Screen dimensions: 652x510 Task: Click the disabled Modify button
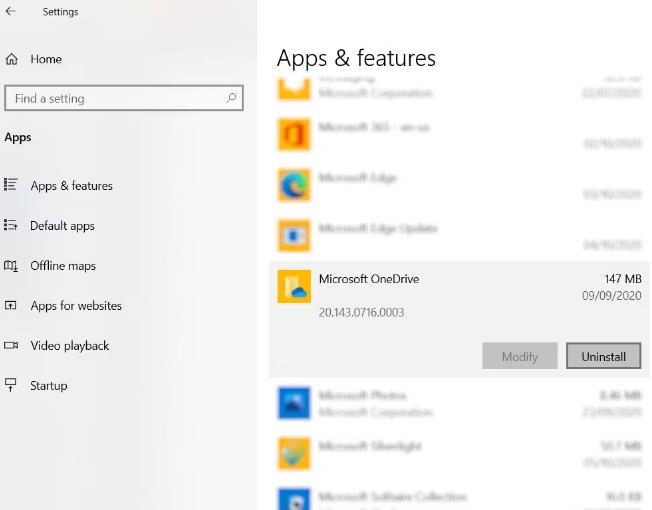520,356
